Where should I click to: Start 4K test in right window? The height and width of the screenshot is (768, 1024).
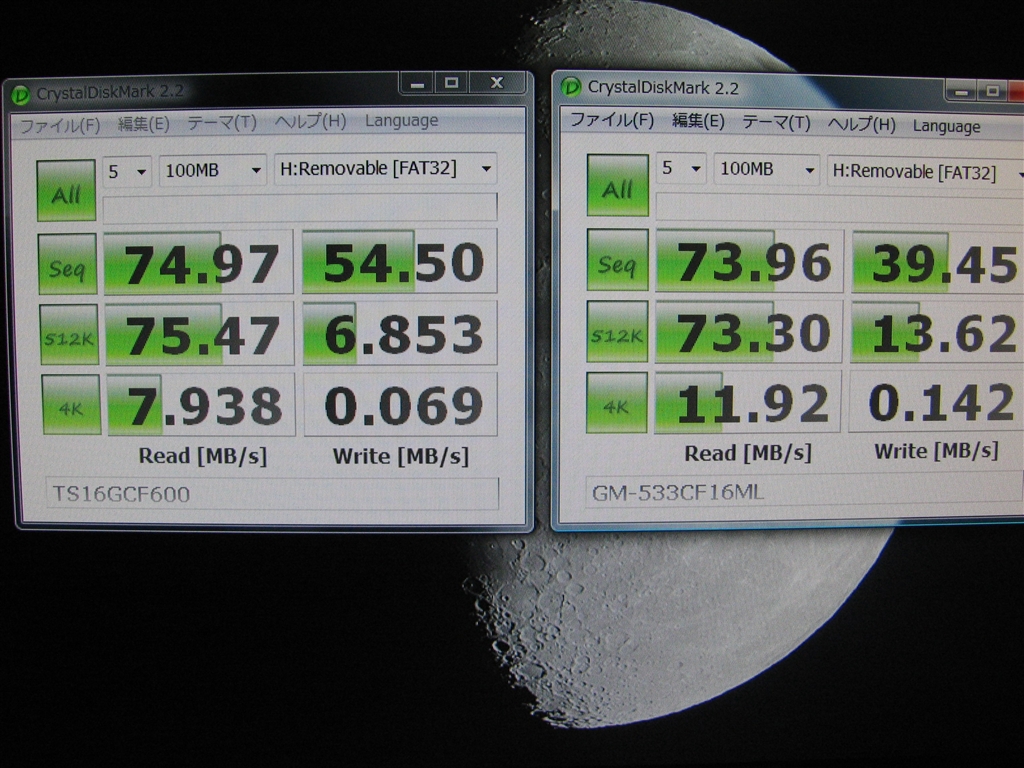[616, 403]
